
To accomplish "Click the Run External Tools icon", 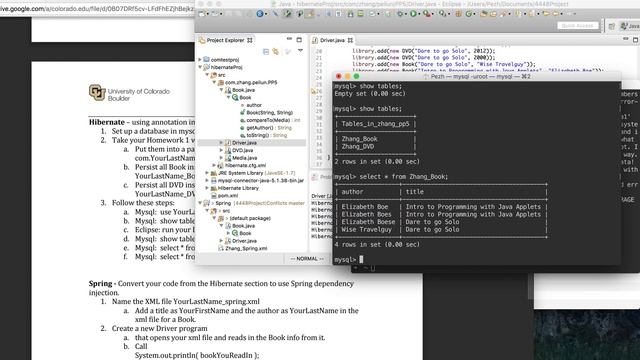I will (x=427, y=14).
